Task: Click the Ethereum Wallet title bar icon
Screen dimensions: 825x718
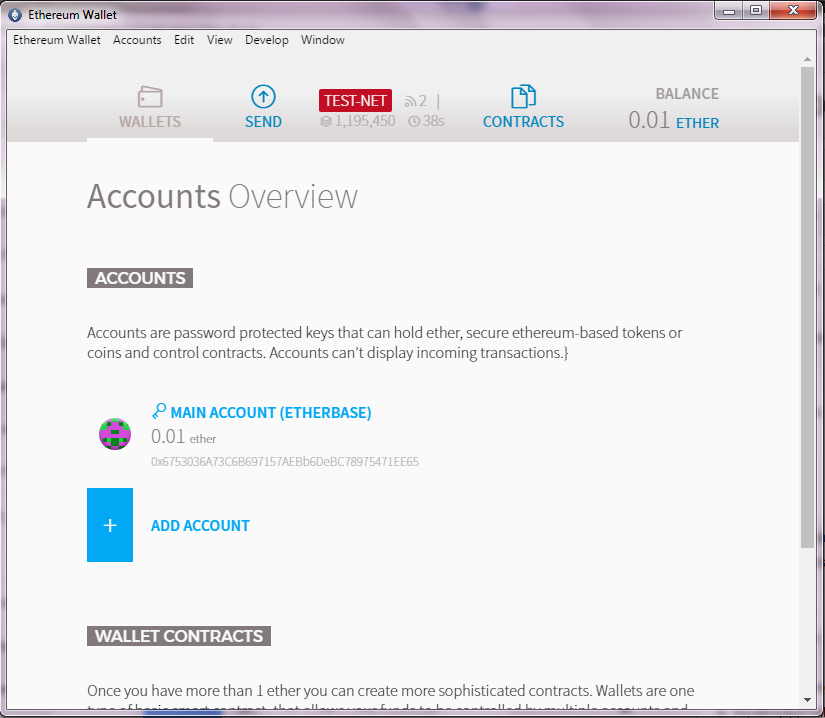Action: (15, 15)
